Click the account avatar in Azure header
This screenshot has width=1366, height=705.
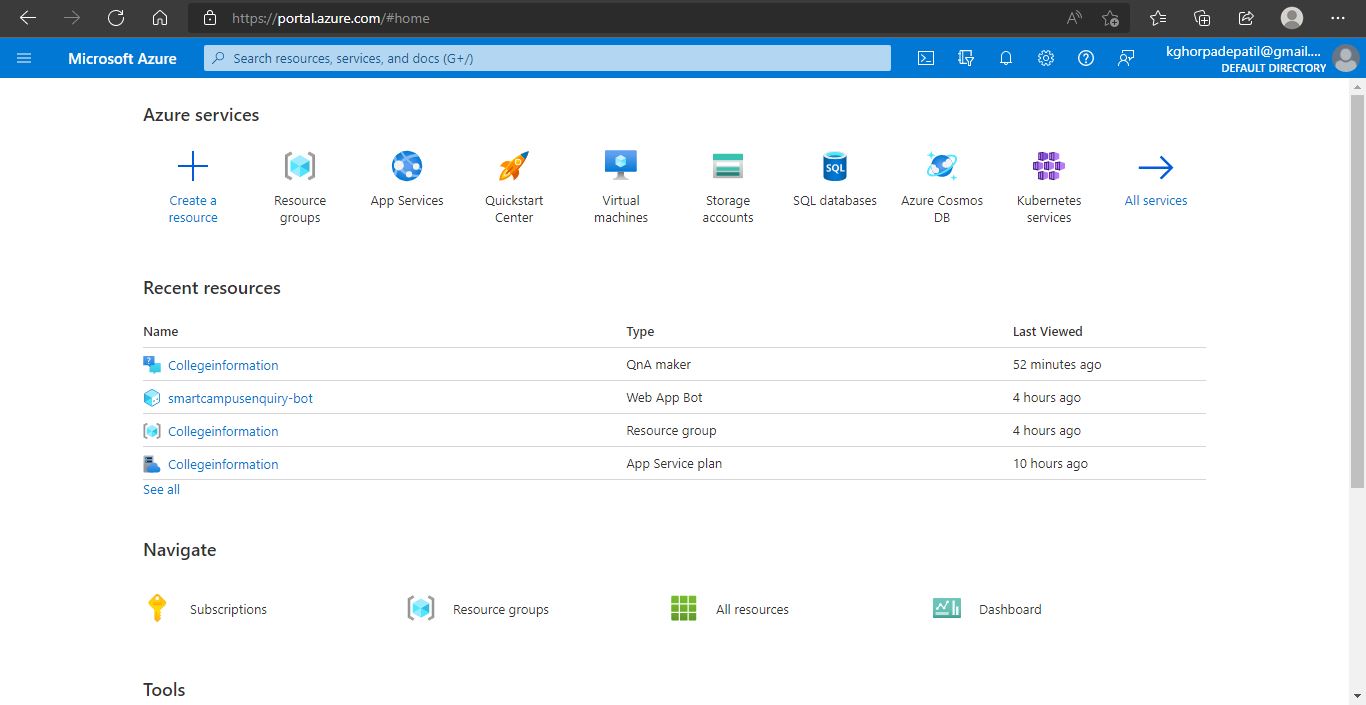point(1345,58)
